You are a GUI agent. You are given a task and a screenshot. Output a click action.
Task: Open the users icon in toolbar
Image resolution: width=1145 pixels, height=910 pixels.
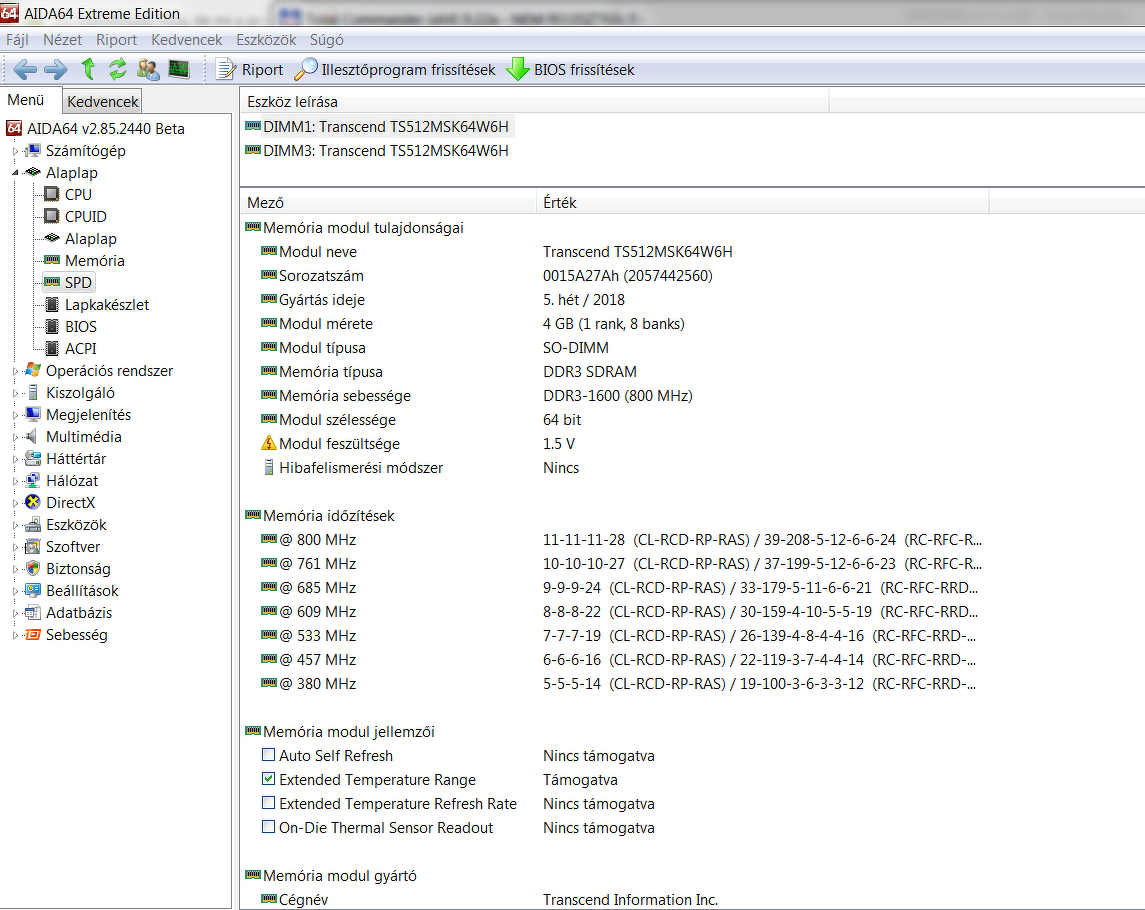(x=148, y=69)
